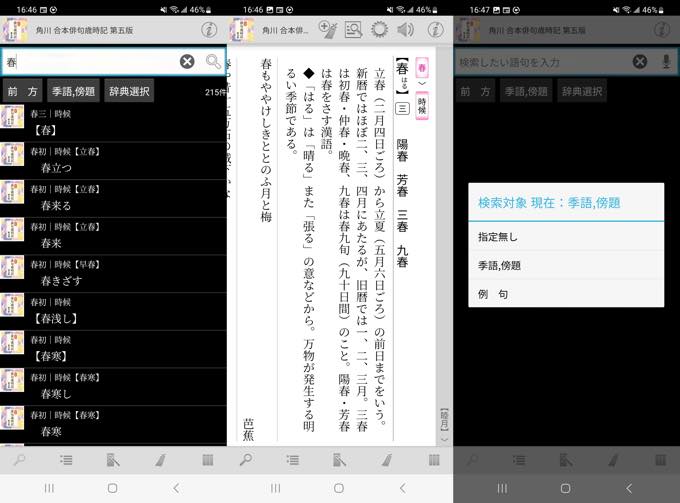Tap bottom list icon under the results list

click(x=66, y=460)
